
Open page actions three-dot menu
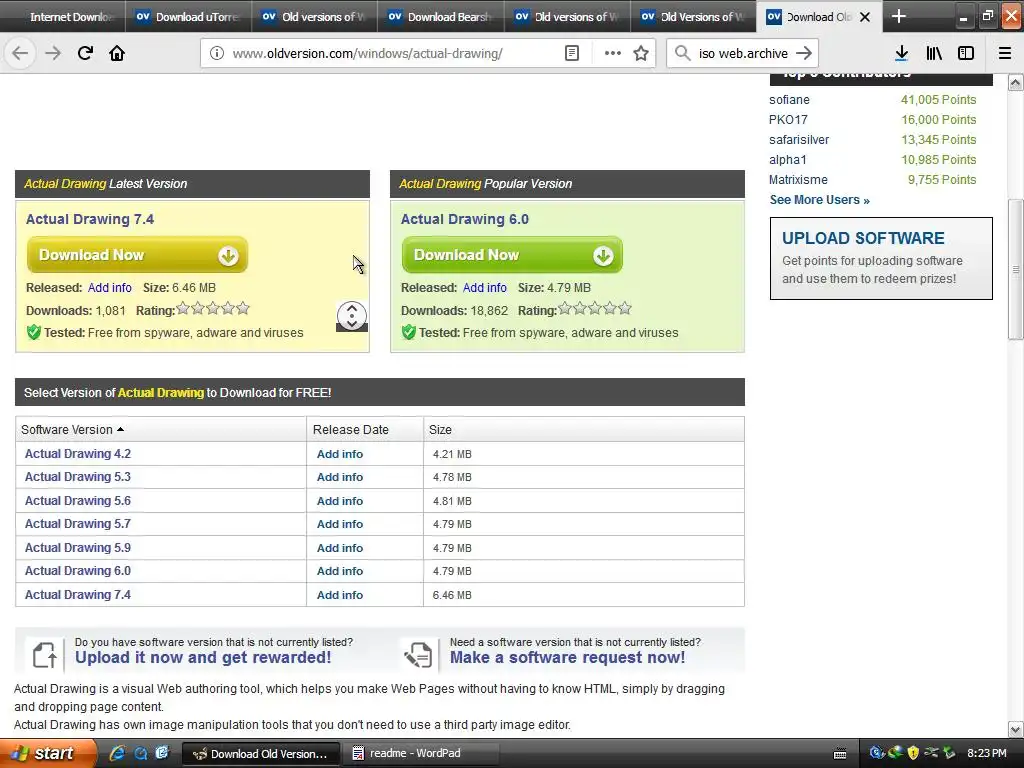click(613, 54)
